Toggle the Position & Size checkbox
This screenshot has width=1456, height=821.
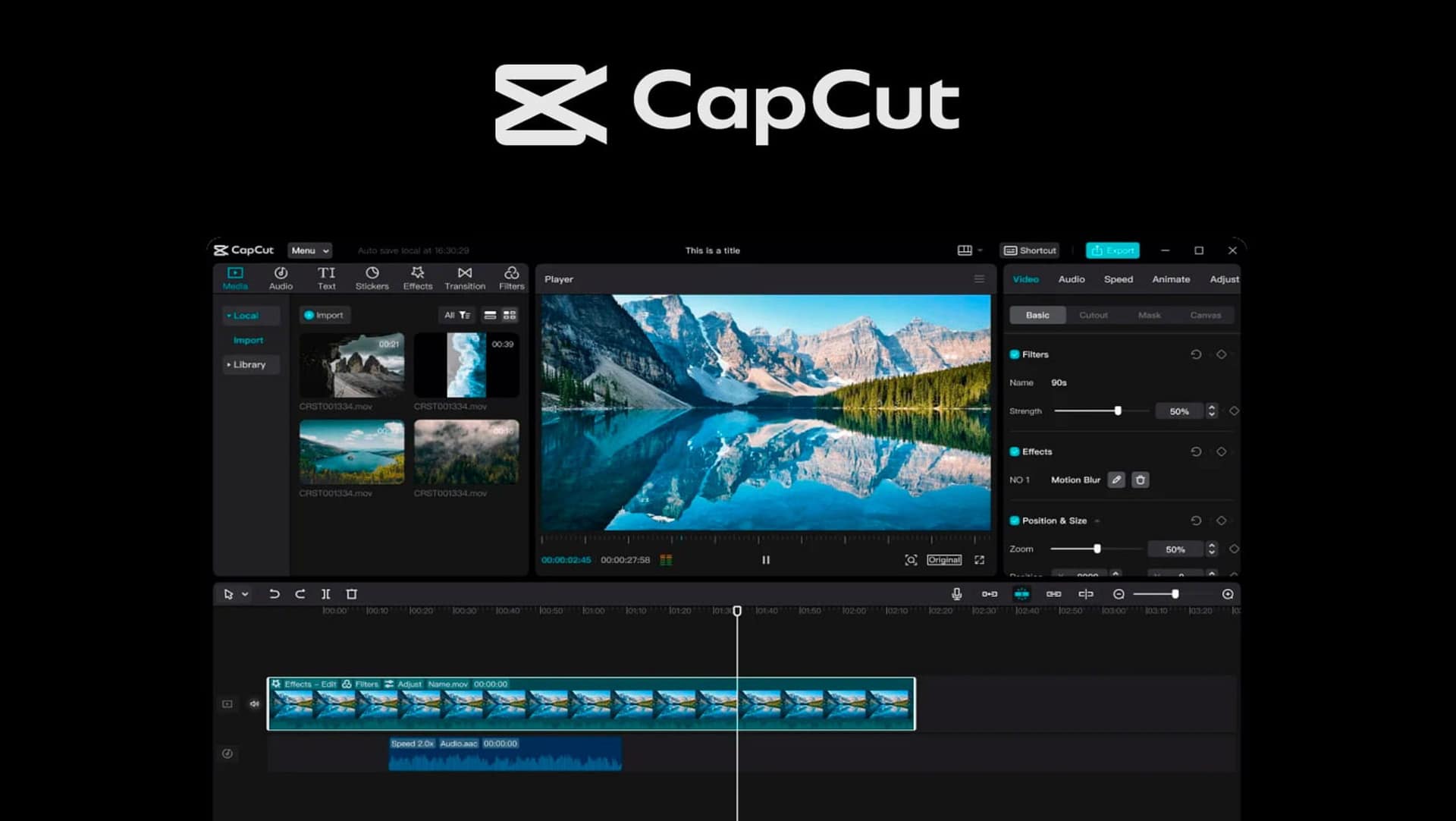(1015, 521)
